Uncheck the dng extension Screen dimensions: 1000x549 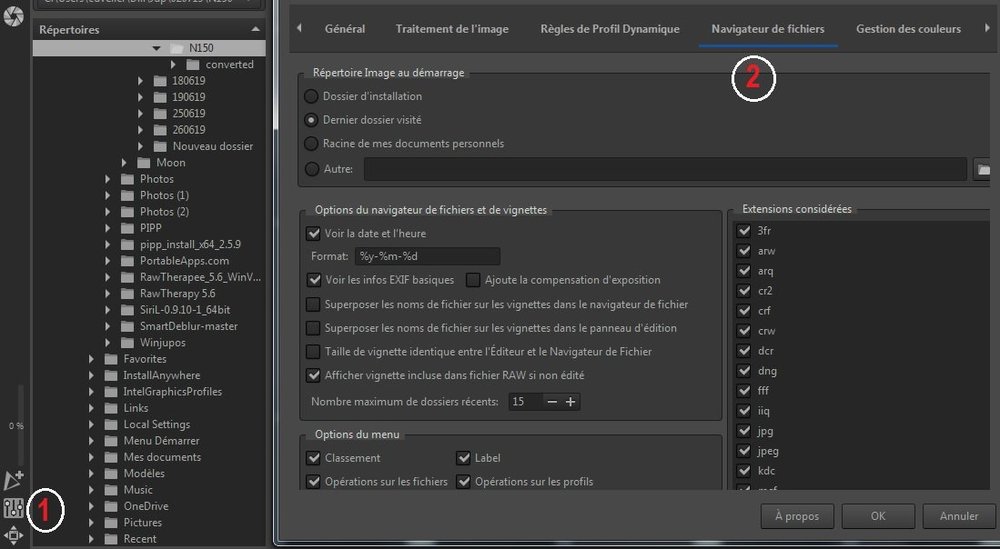[744, 370]
